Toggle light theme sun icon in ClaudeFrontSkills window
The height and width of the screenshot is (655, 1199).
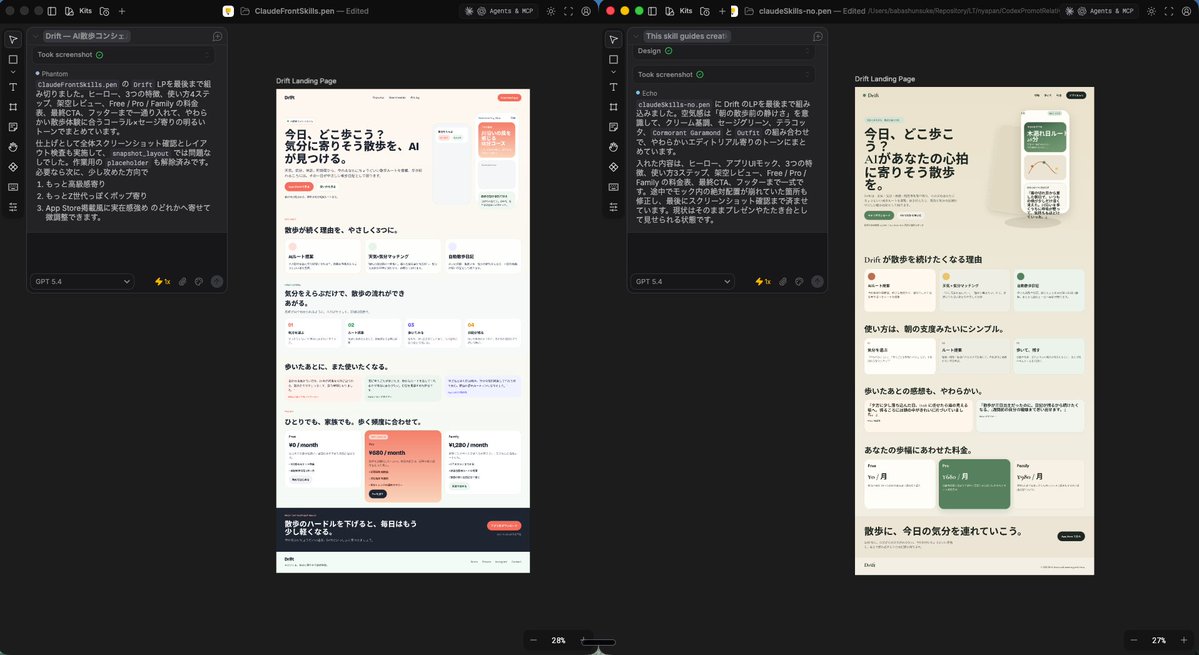(x=551, y=11)
